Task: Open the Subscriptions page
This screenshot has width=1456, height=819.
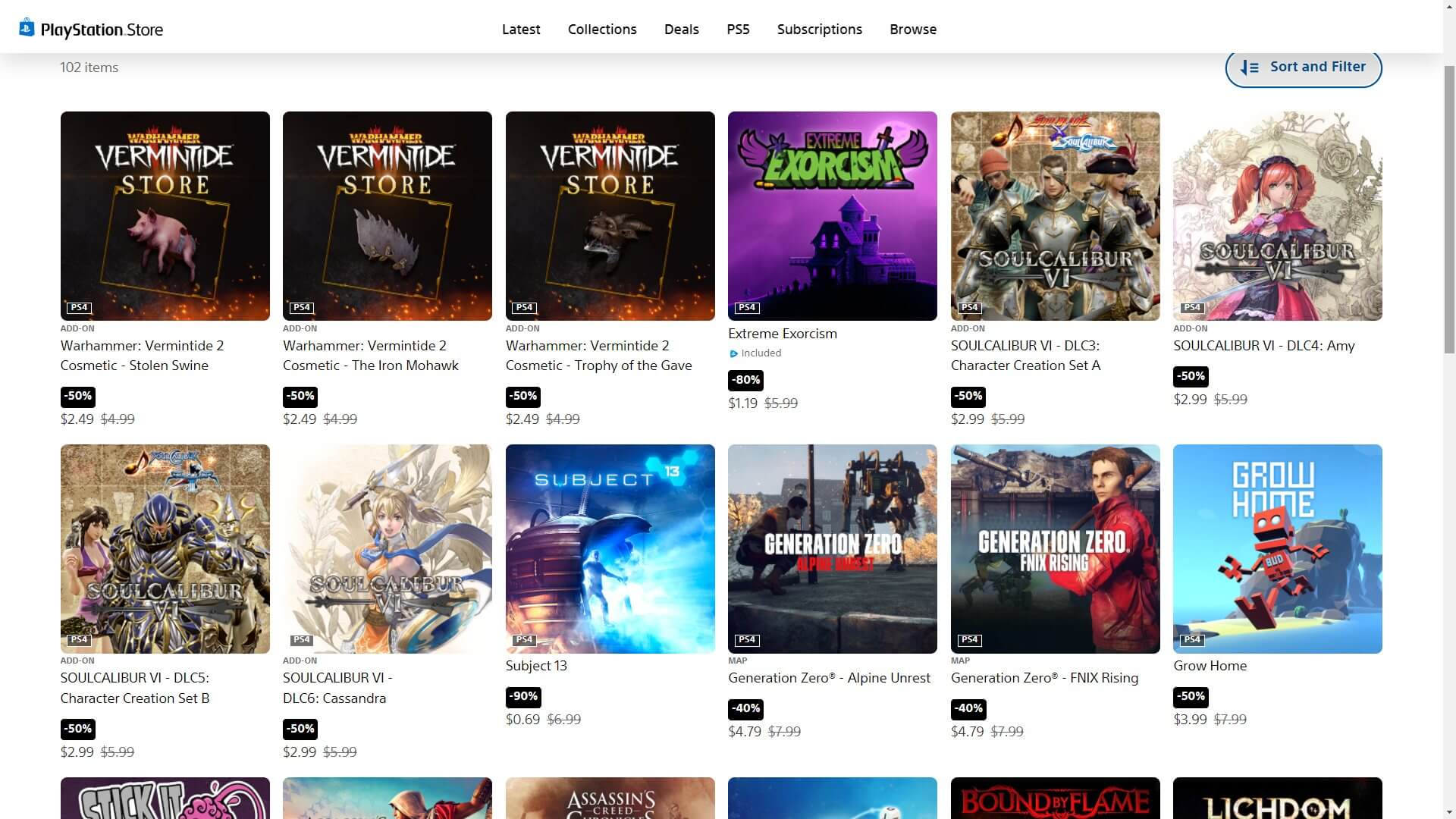Action: (x=819, y=30)
